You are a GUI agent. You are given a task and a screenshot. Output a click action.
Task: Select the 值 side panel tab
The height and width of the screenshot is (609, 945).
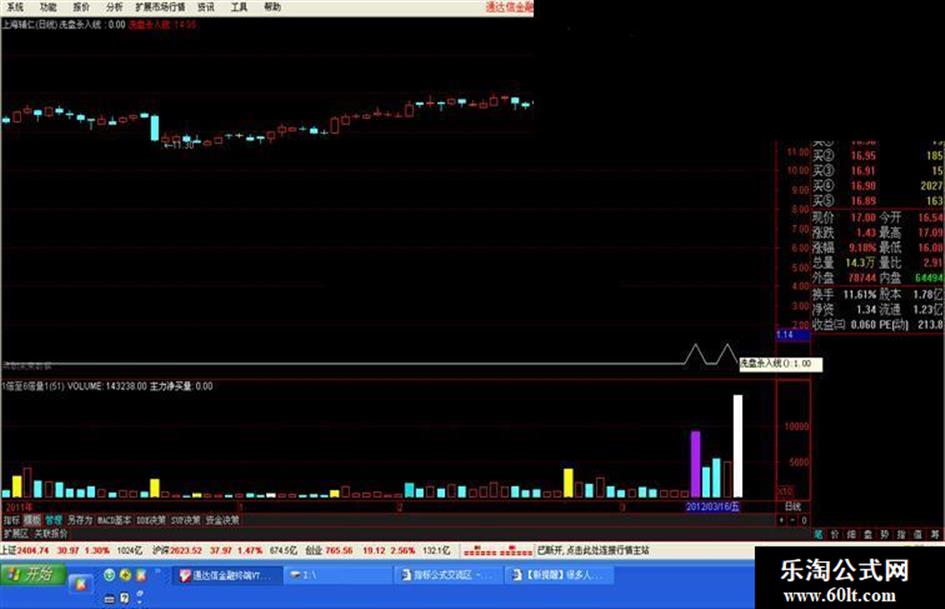[x=917, y=534]
